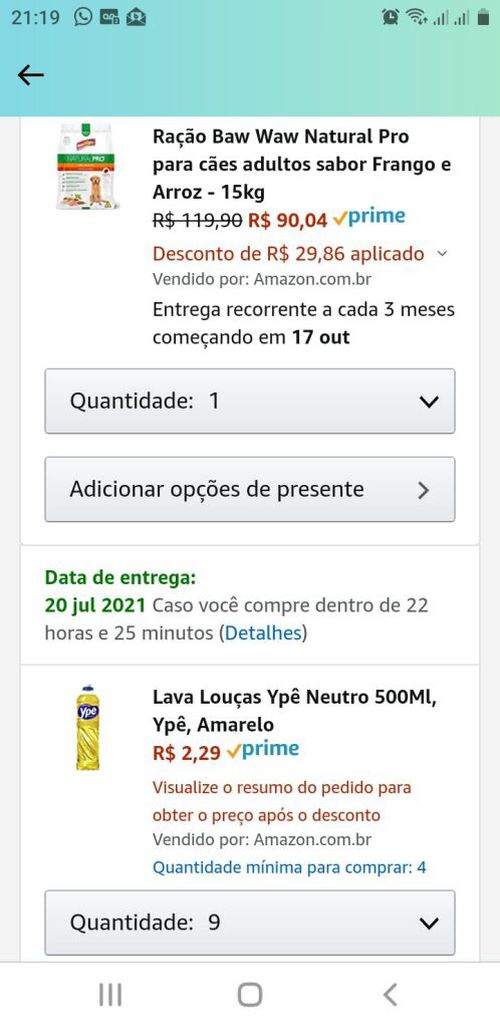Open the Ração Baw Waw Natural Pro title
The image size is (500, 1028).
click(x=302, y=165)
